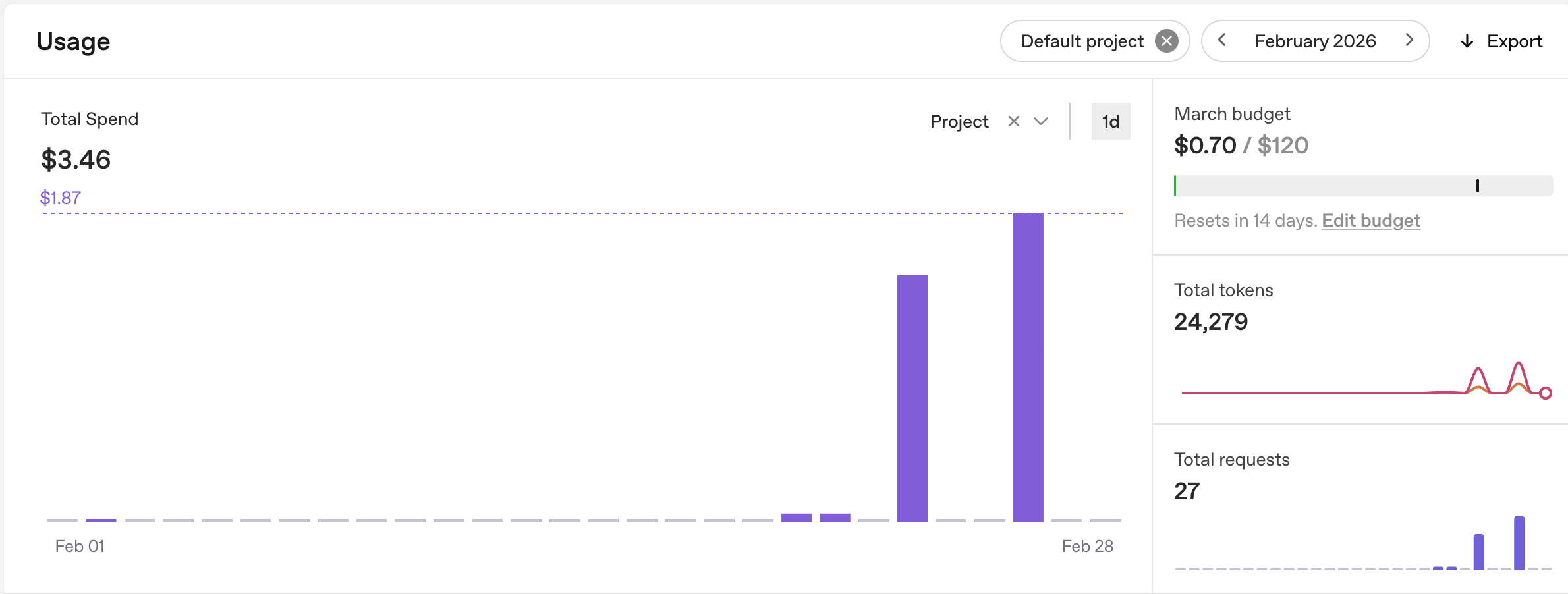This screenshot has height=594, width=1568.
Task: Select the Usage page heading
Action: (73, 41)
